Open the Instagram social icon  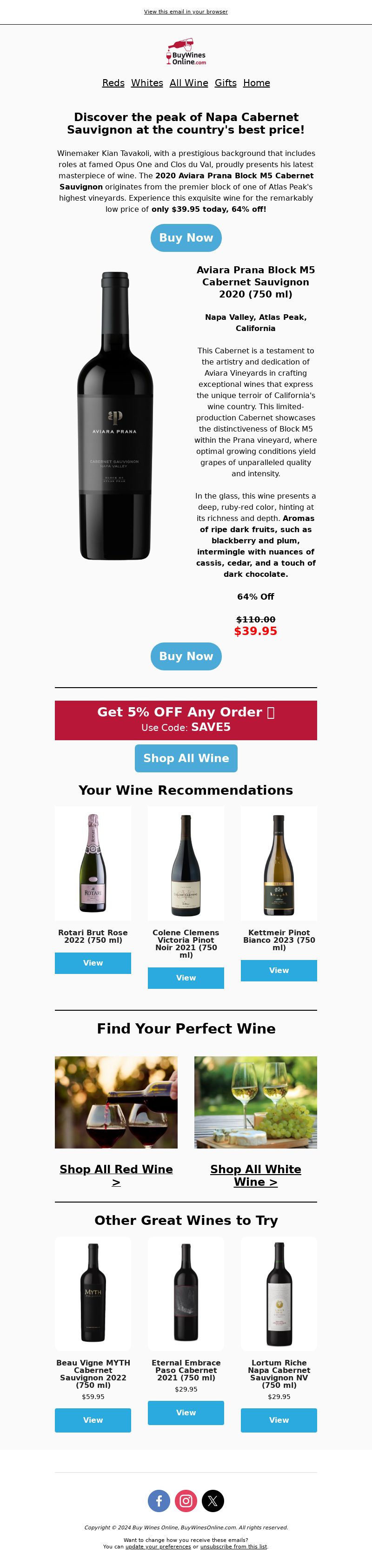(x=186, y=1500)
